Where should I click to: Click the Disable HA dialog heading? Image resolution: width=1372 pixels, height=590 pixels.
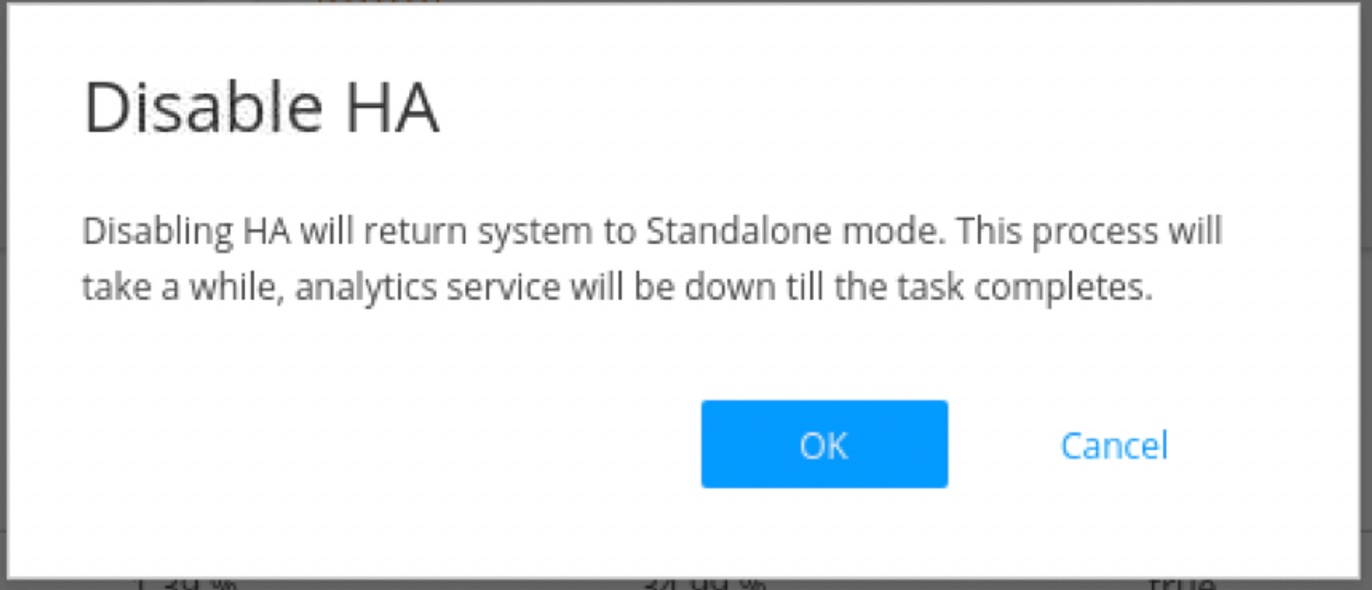(x=261, y=108)
